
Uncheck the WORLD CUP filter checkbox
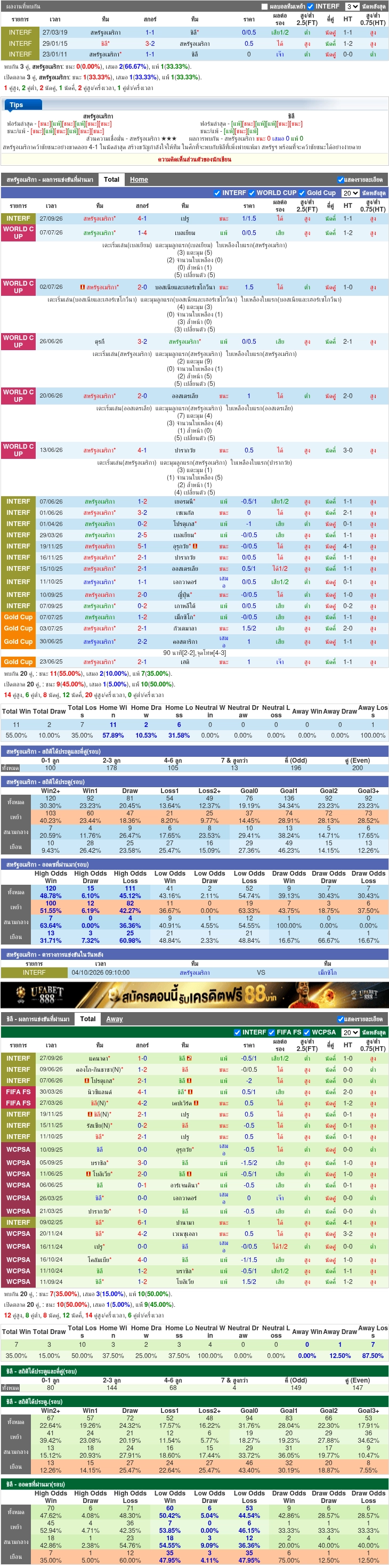point(252,193)
